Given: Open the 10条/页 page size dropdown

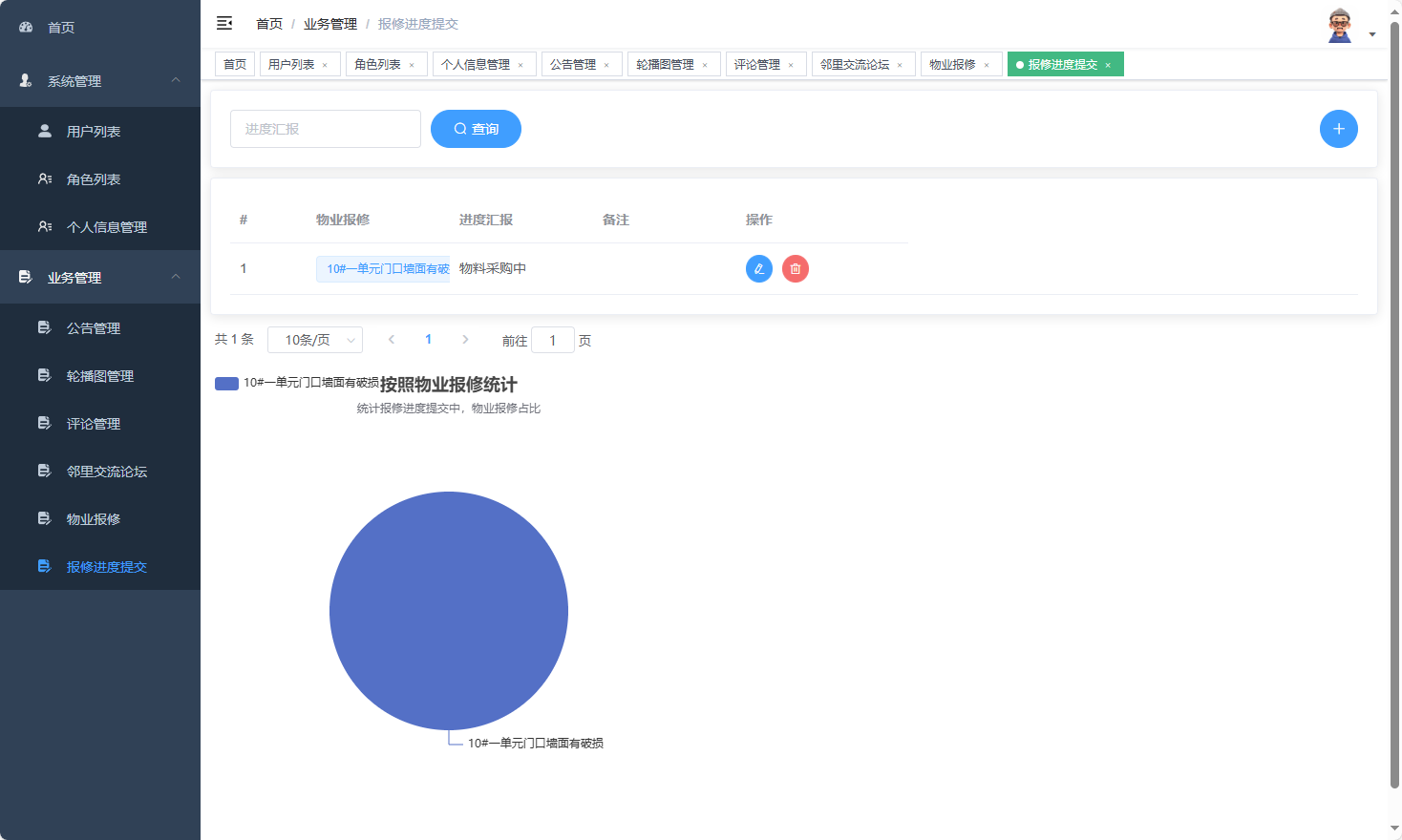Looking at the screenshot, I should (315, 339).
